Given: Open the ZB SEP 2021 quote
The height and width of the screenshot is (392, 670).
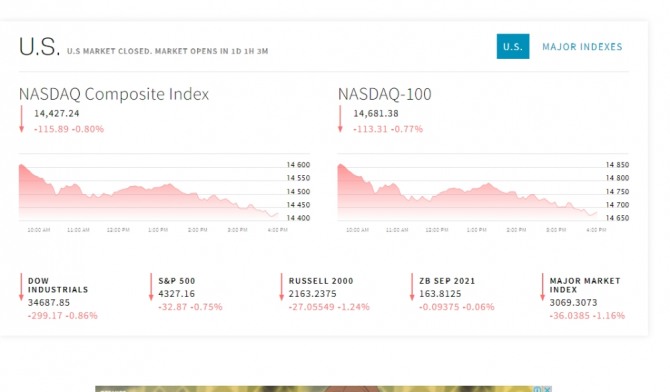Looking at the screenshot, I should click(x=447, y=281).
